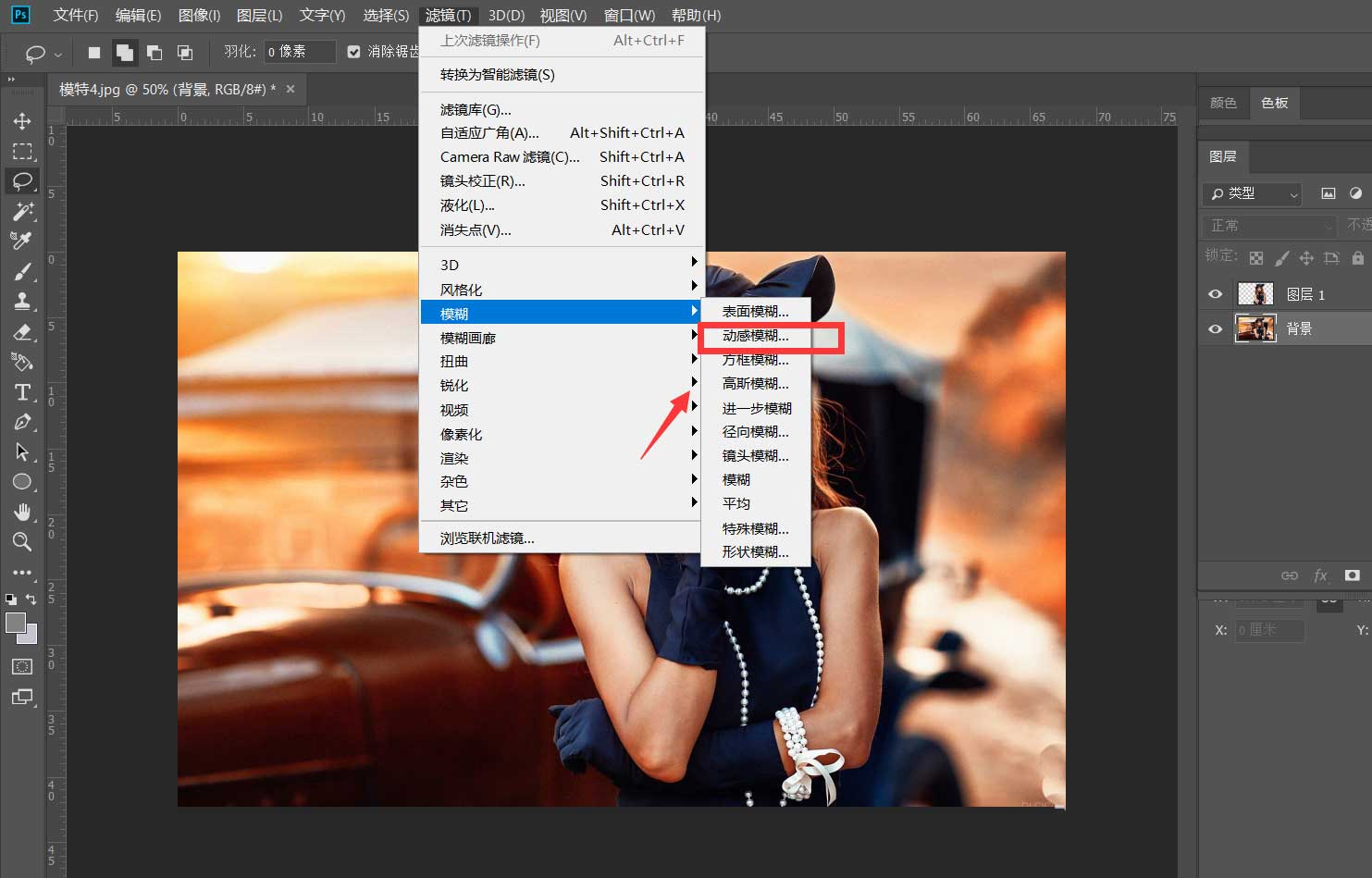The image size is (1372, 878).
Task: Click 滤镜库(G) menu entry
Action: click(562, 109)
